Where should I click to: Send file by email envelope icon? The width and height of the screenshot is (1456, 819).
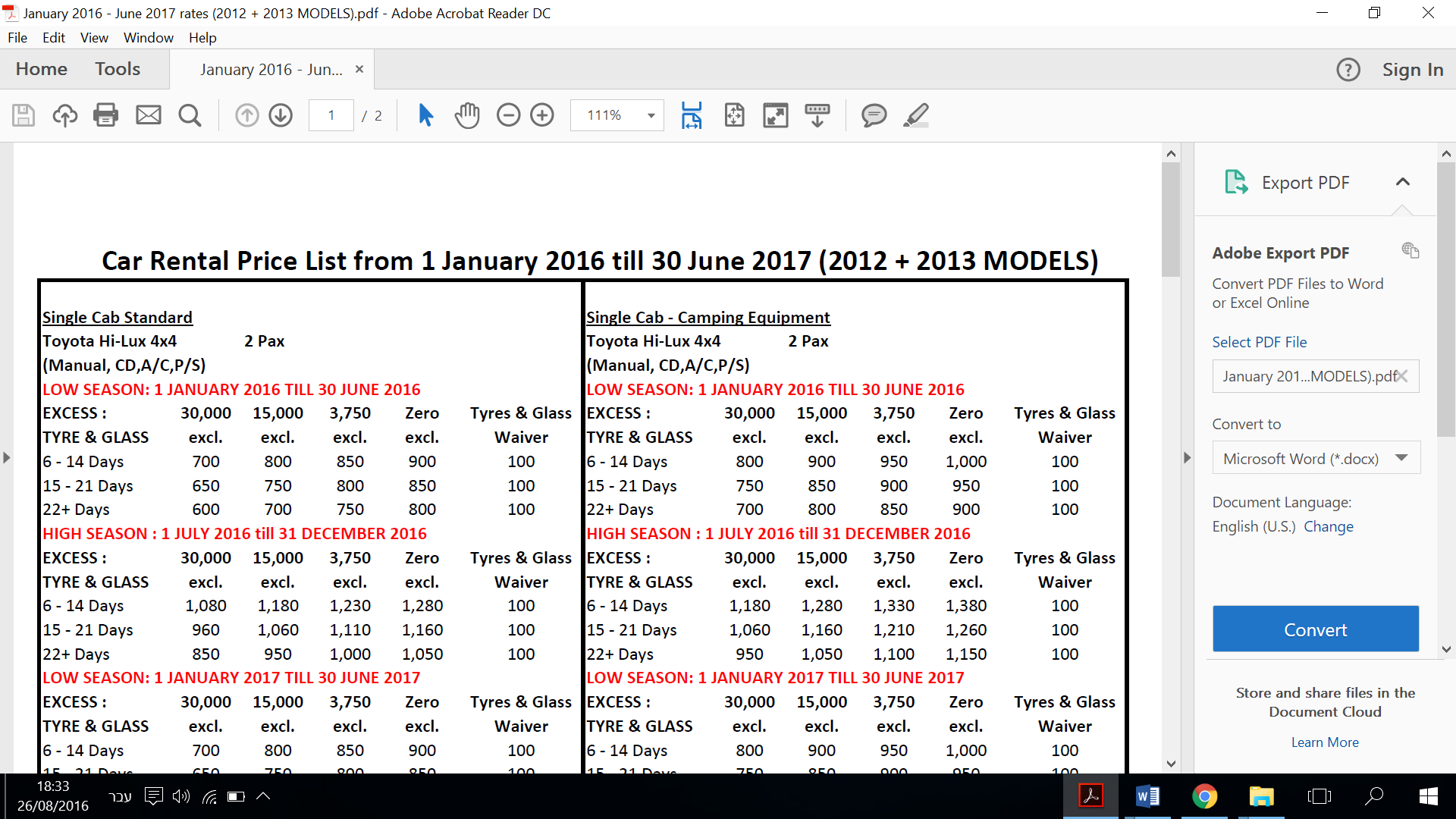click(x=148, y=115)
